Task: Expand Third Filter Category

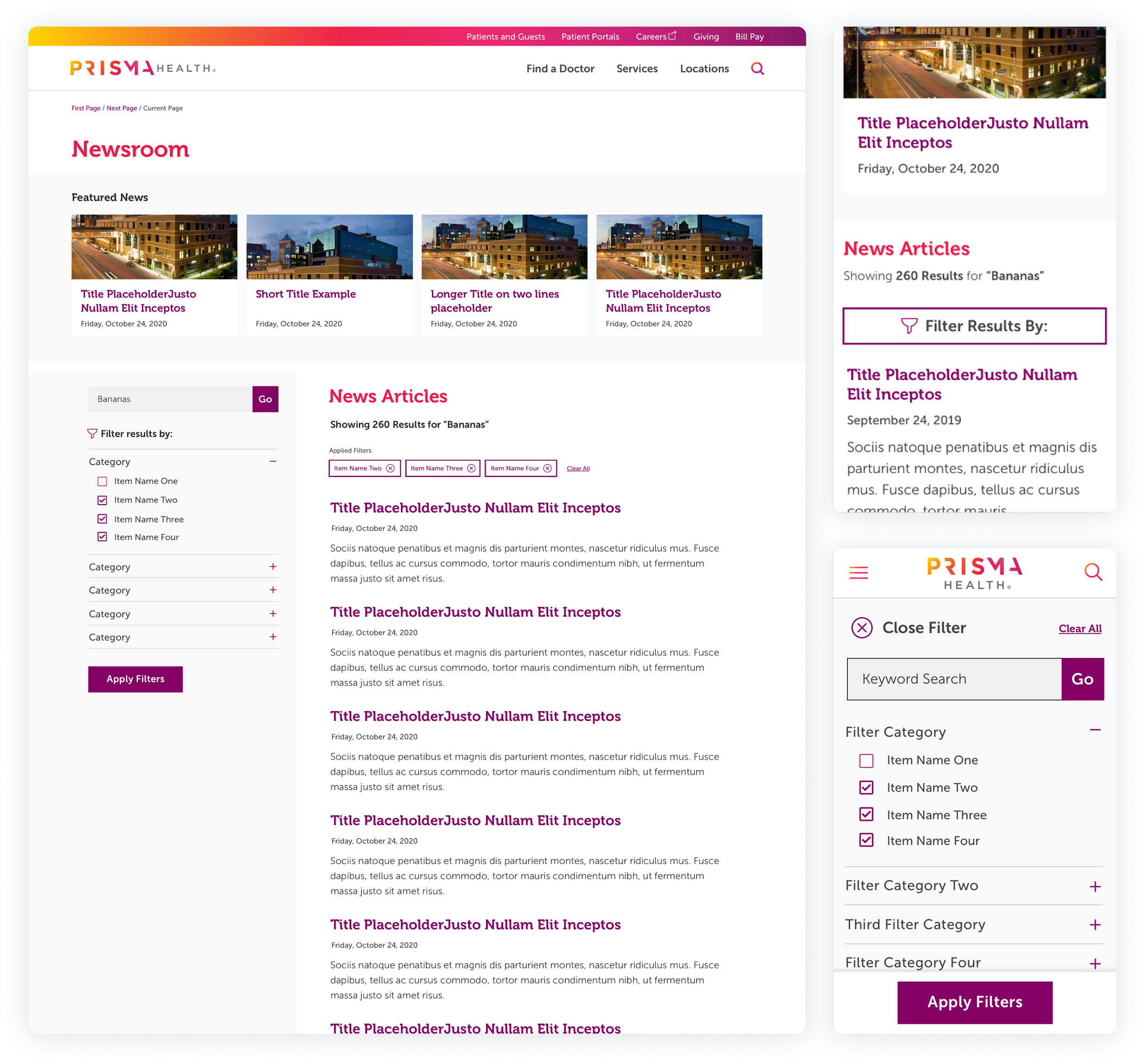Action: point(1095,925)
